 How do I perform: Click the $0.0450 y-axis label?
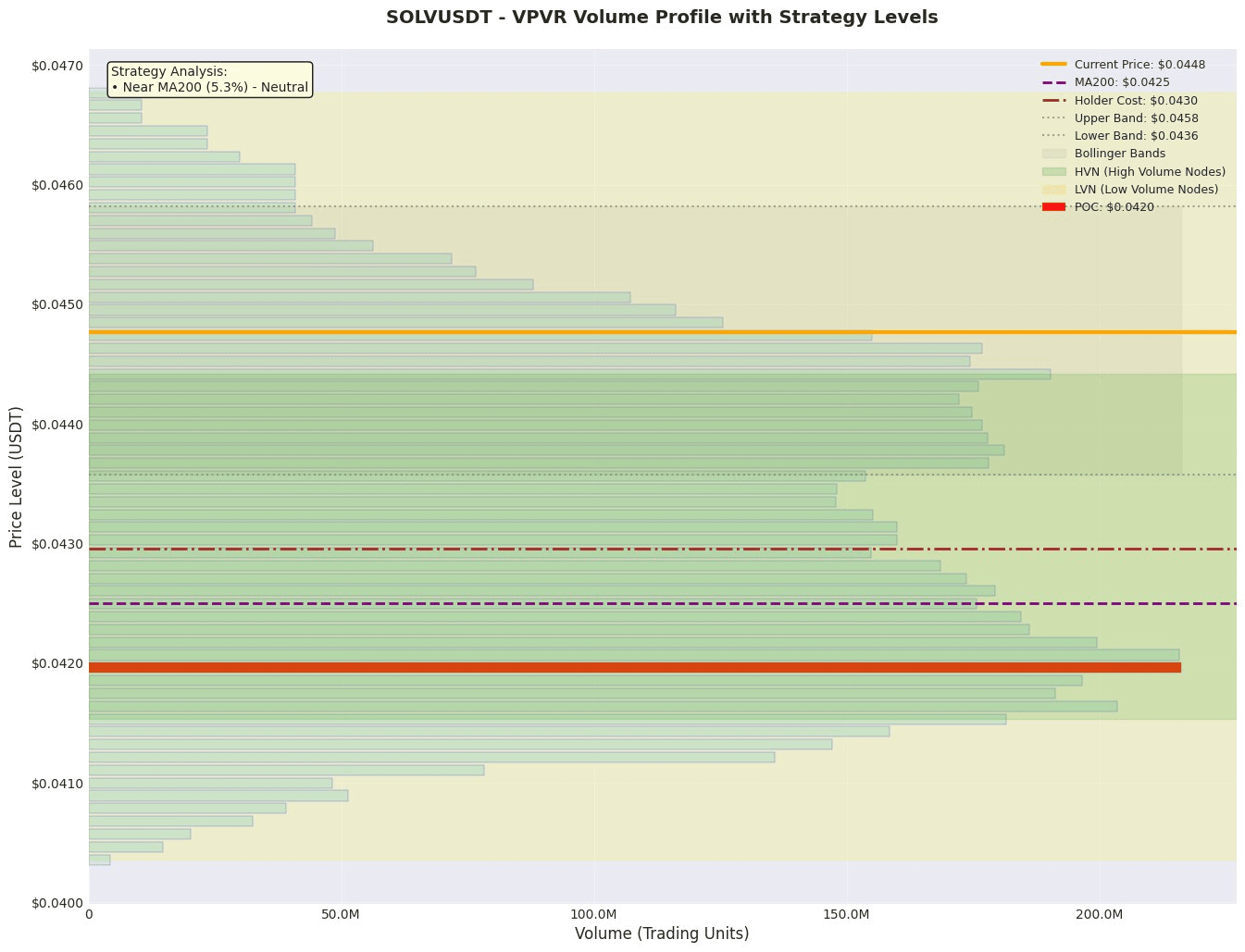57,304
